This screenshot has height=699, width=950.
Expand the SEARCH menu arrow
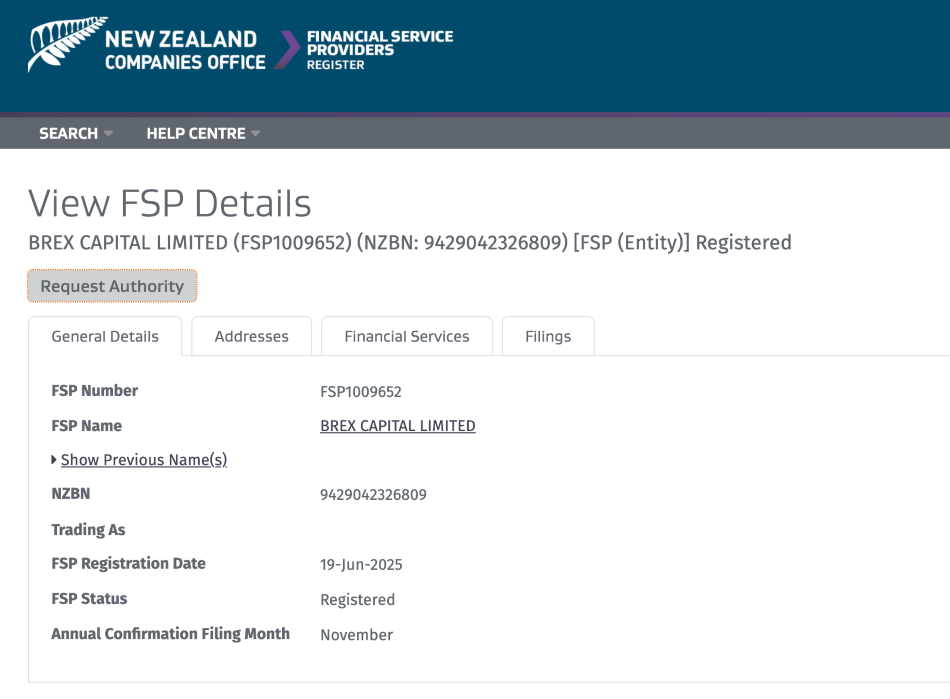click(x=108, y=133)
